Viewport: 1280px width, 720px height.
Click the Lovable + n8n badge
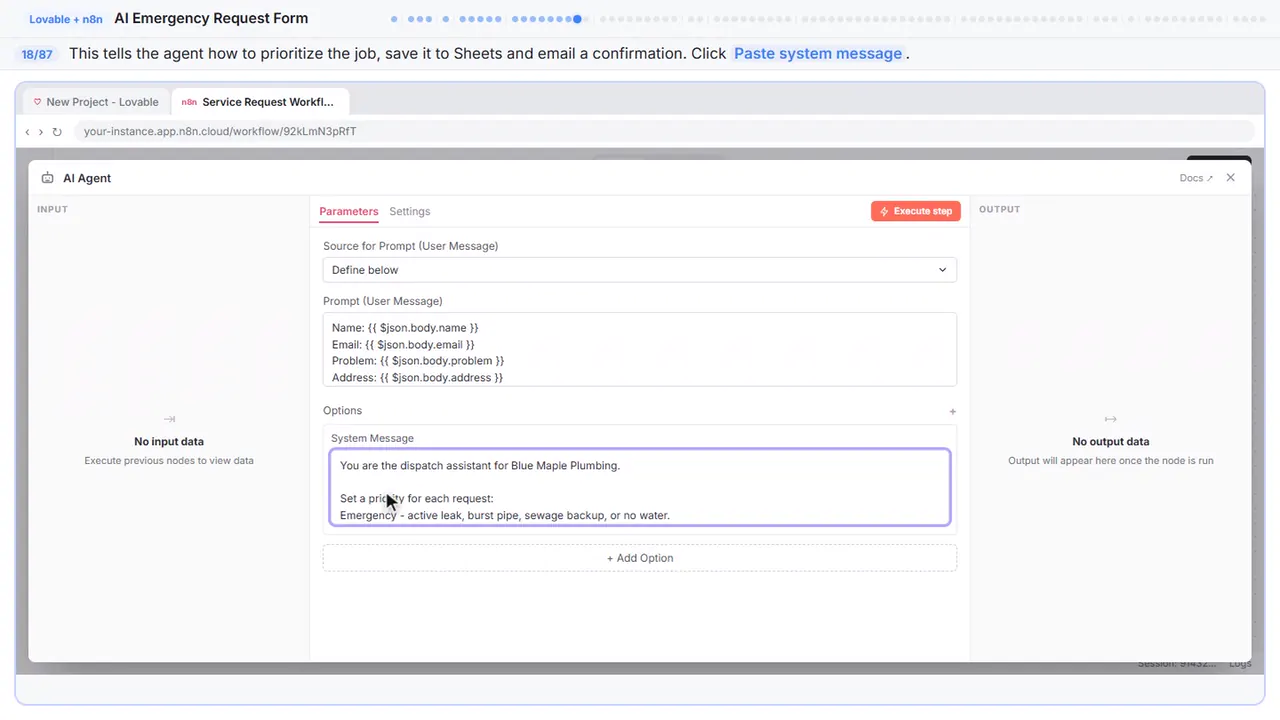[x=66, y=19]
